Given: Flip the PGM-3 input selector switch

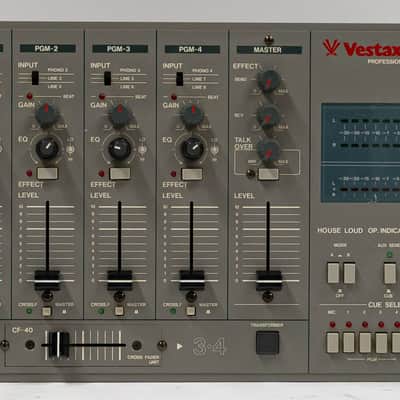Looking at the screenshot, I should click(x=107, y=78).
